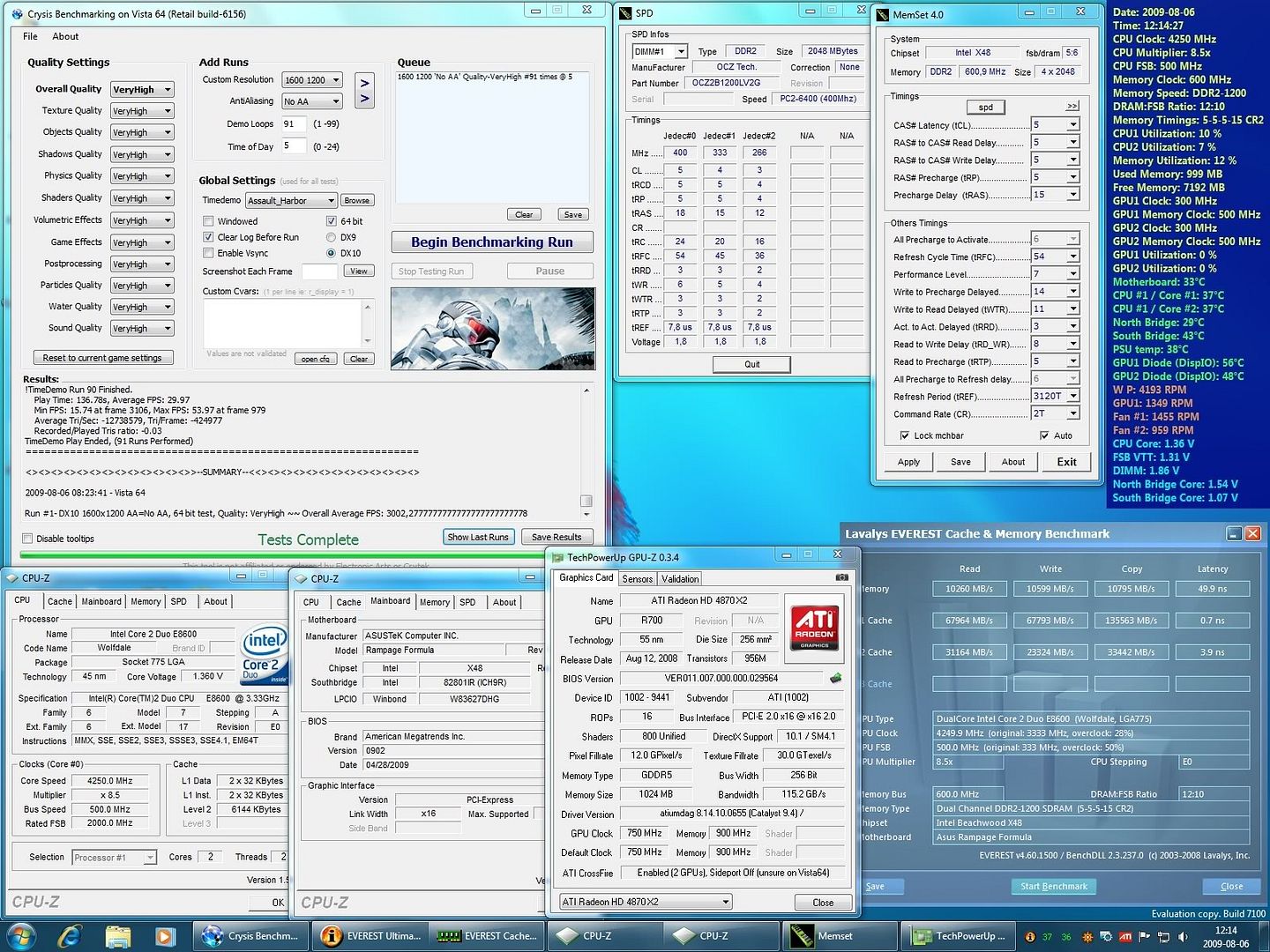Toggle Lock mchbar checkbox in Memset

click(x=904, y=435)
